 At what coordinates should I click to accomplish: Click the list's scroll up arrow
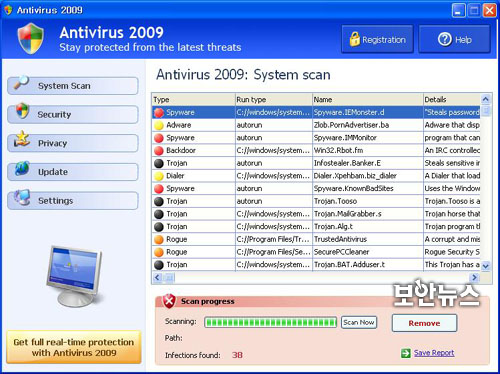pyautogui.click(x=486, y=99)
